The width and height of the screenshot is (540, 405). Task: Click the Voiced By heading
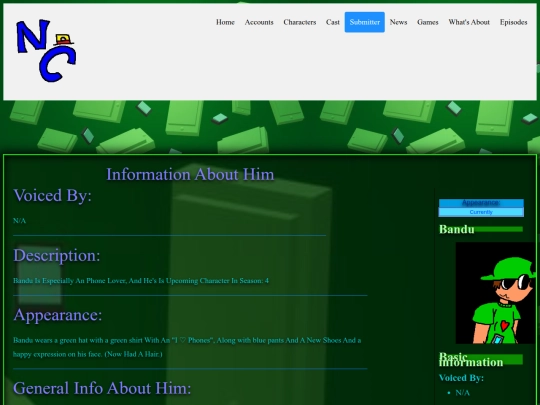52,195
